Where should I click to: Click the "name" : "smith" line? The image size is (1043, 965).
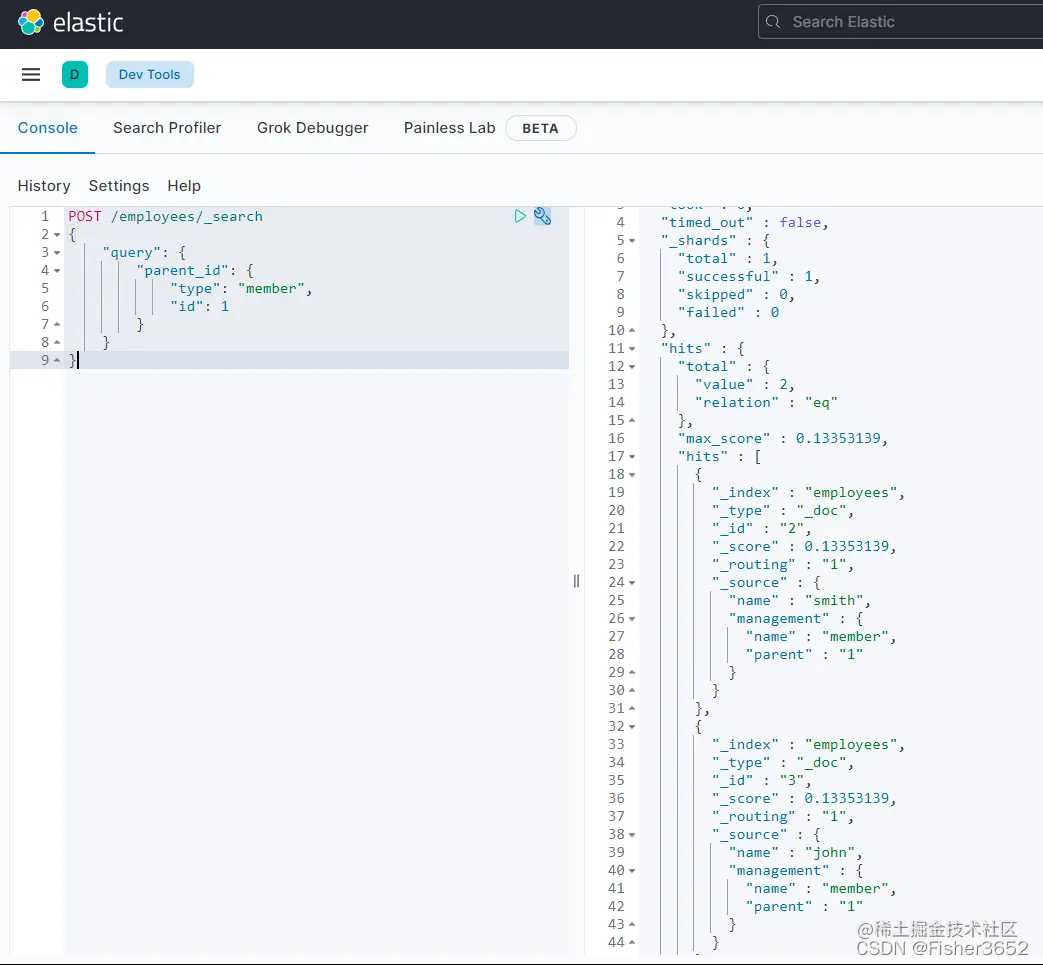(x=800, y=601)
